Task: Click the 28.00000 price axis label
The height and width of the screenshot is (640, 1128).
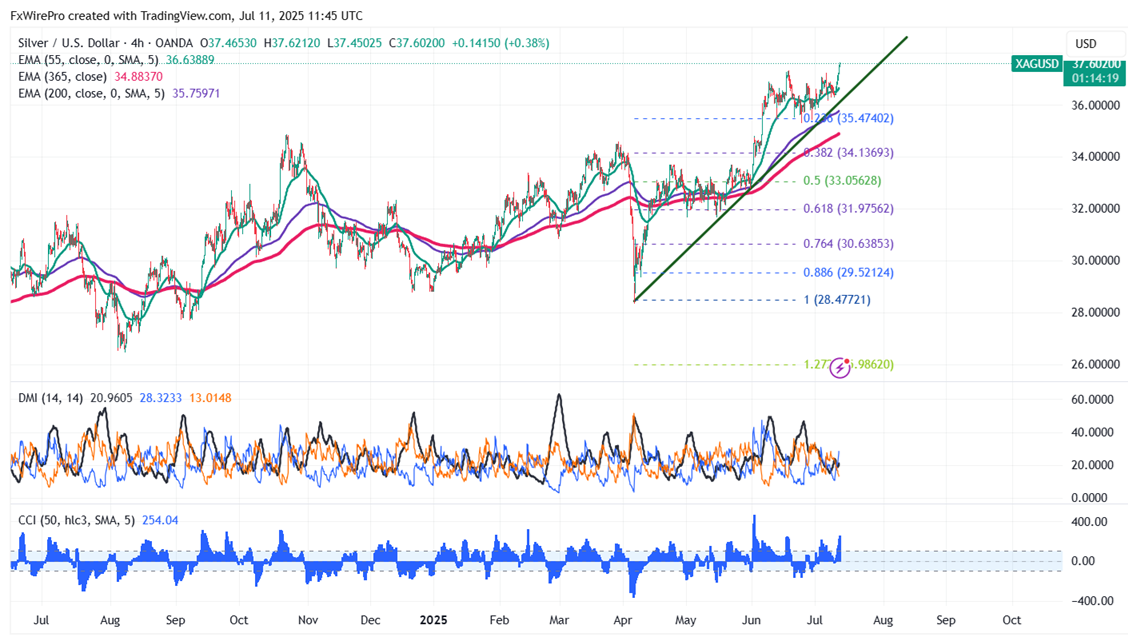Action: [x=1096, y=312]
